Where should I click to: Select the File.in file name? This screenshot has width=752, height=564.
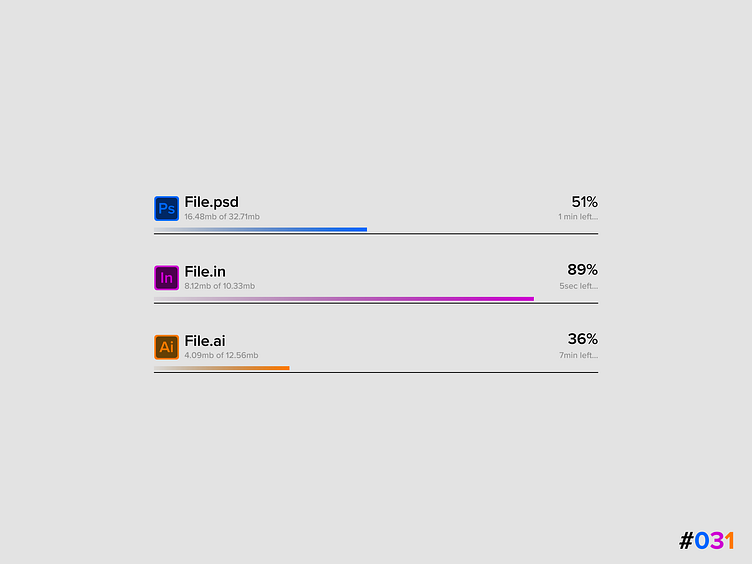pos(205,271)
